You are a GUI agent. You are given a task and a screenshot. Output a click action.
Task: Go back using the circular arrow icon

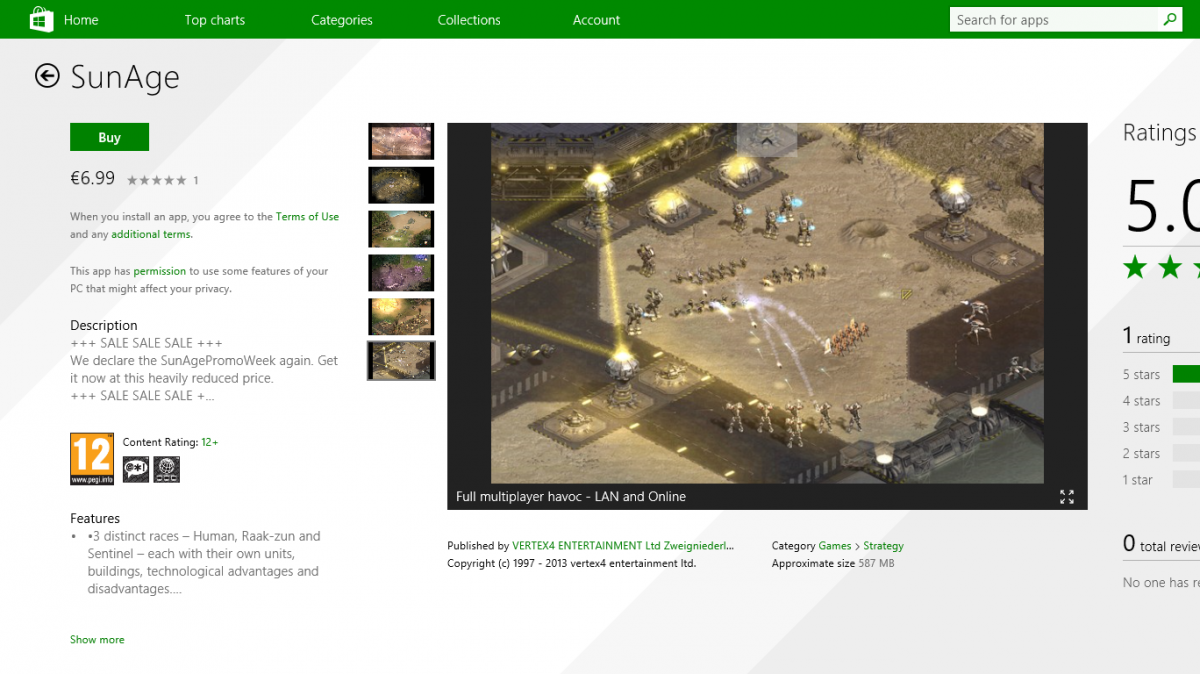tap(47, 76)
